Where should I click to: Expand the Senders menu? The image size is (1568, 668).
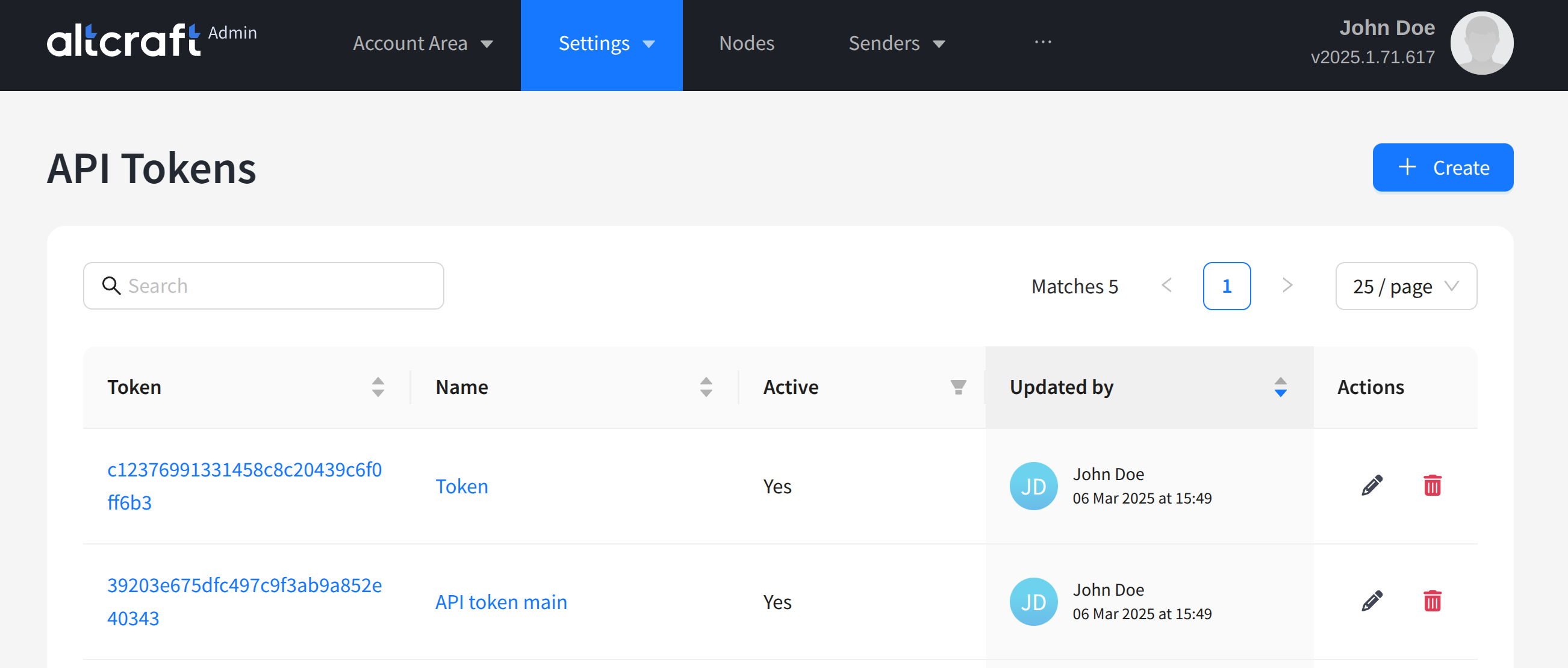pyautogui.click(x=896, y=43)
